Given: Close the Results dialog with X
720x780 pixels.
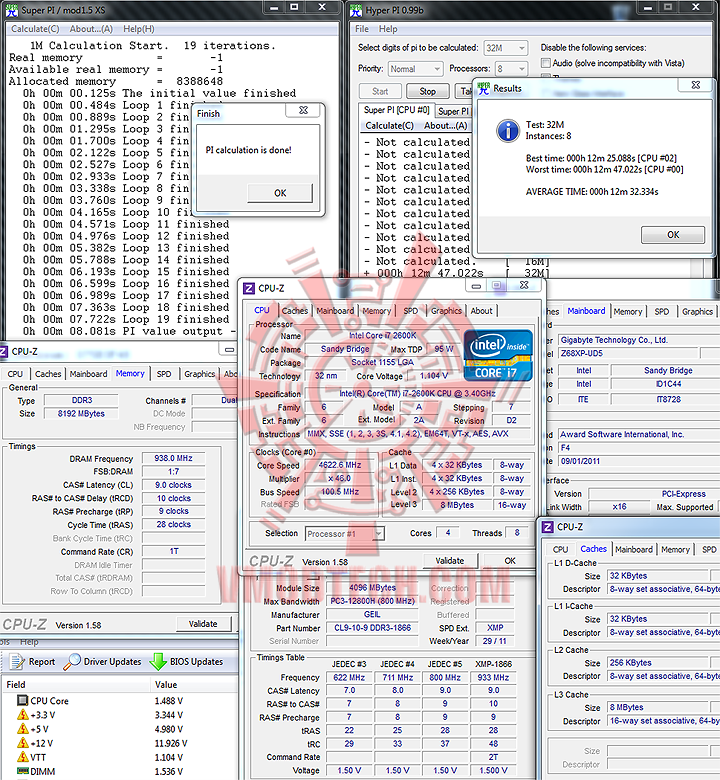Looking at the screenshot, I should click(696, 85).
